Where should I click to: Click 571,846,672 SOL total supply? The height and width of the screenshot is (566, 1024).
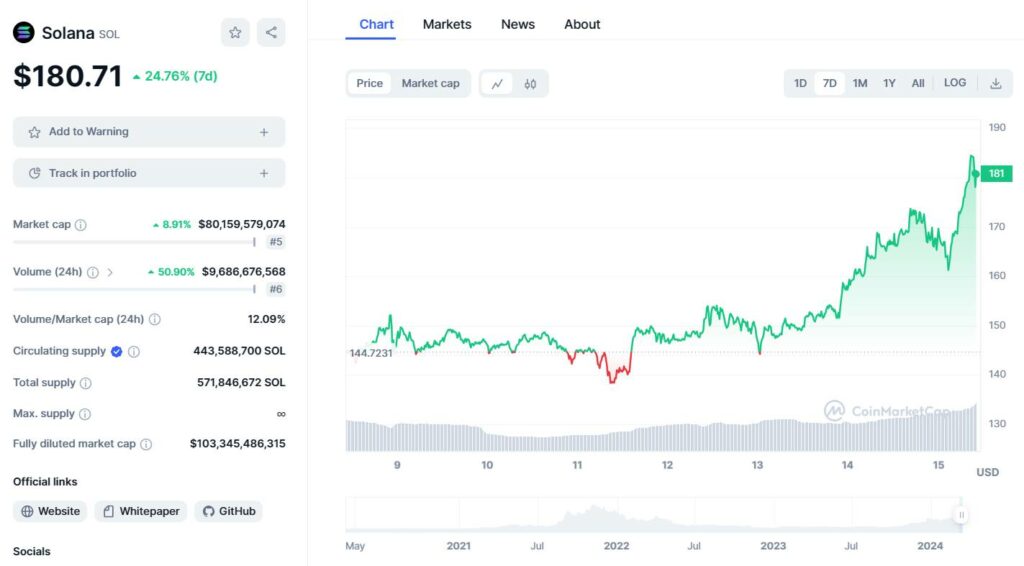tap(241, 383)
